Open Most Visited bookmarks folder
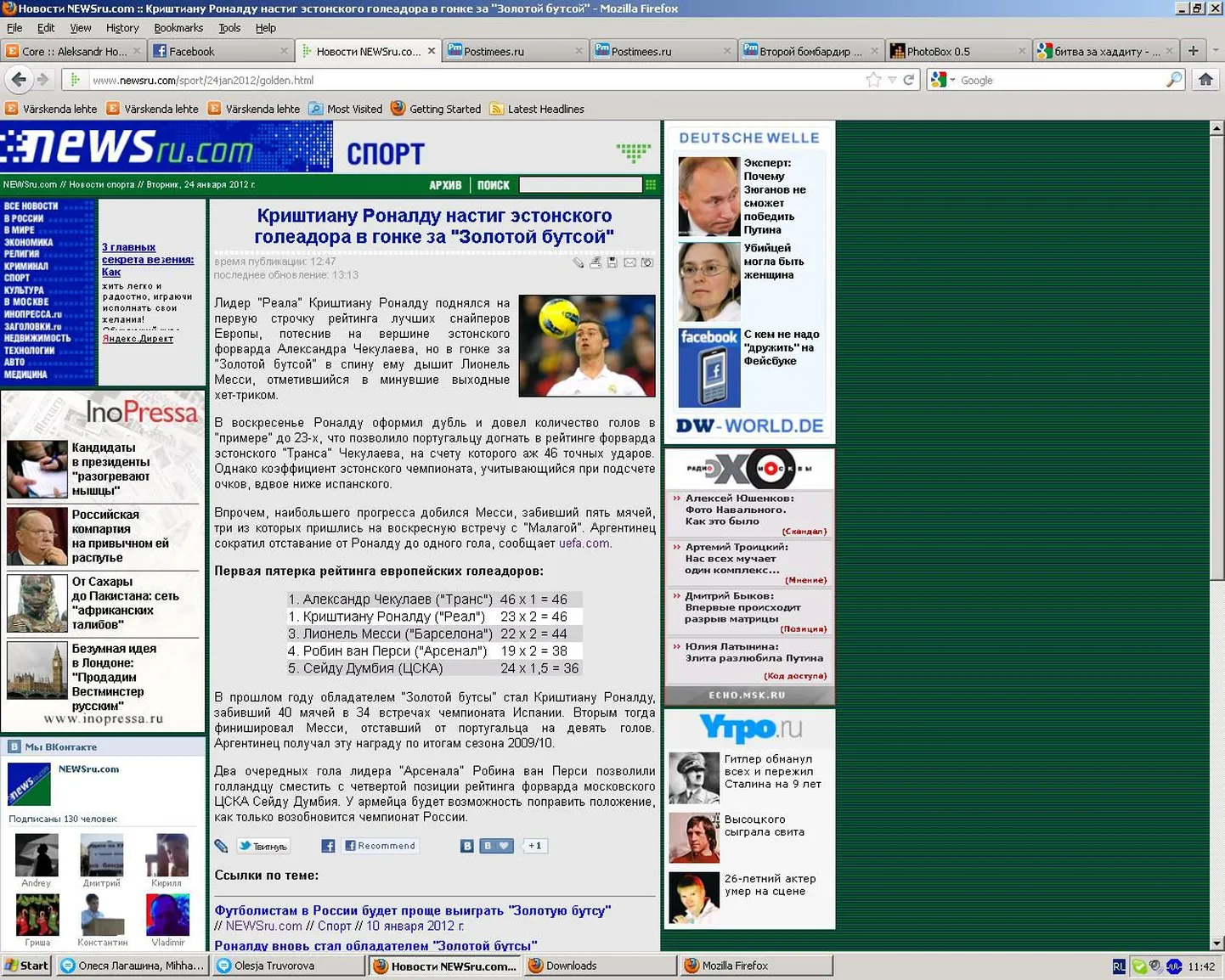This screenshot has height=980, width=1225. coord(345,109)
